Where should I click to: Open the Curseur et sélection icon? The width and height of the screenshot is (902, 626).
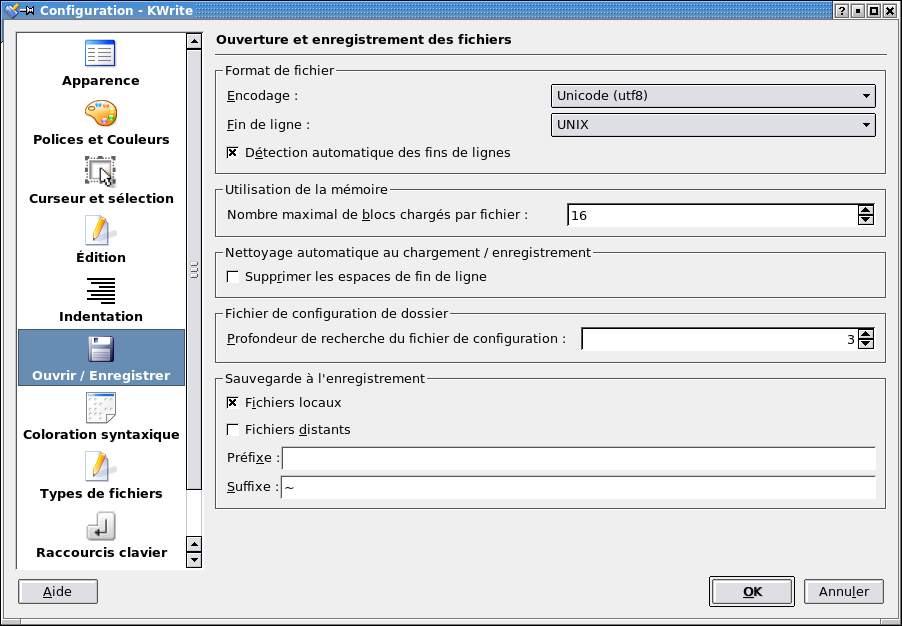click(x=101, y=171)
